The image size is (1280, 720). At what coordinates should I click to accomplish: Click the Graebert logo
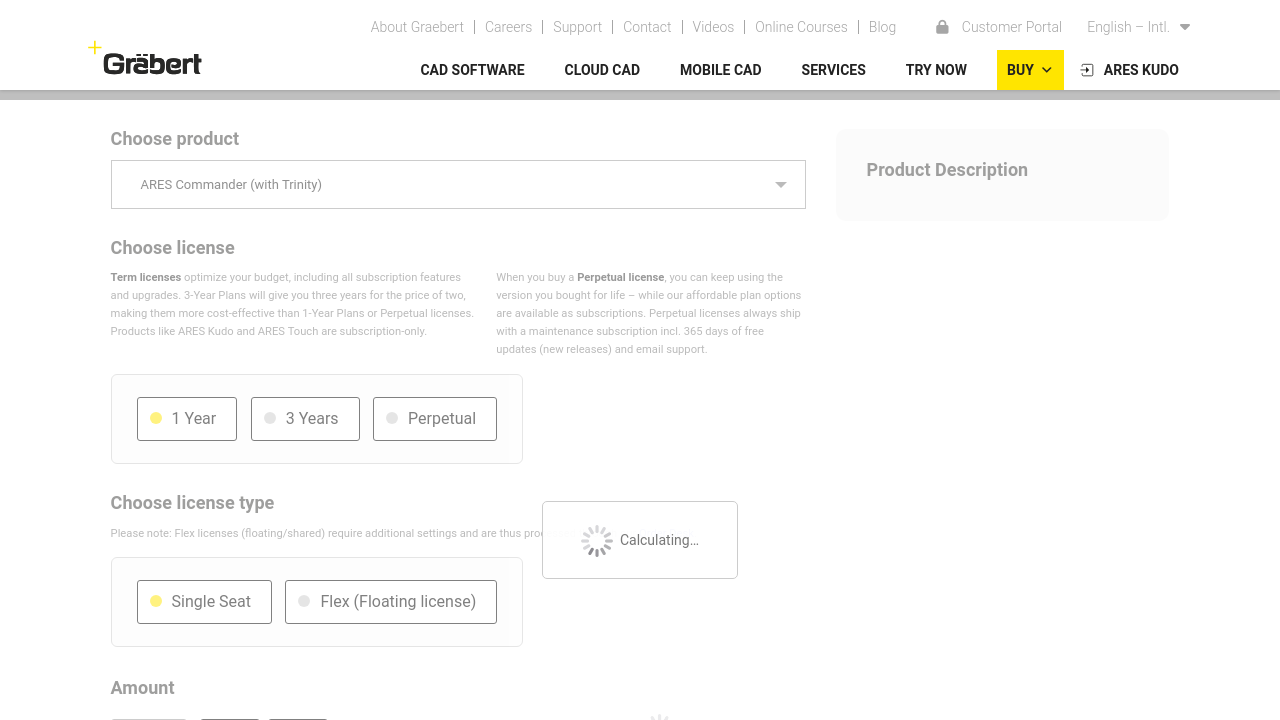(152, 62)
